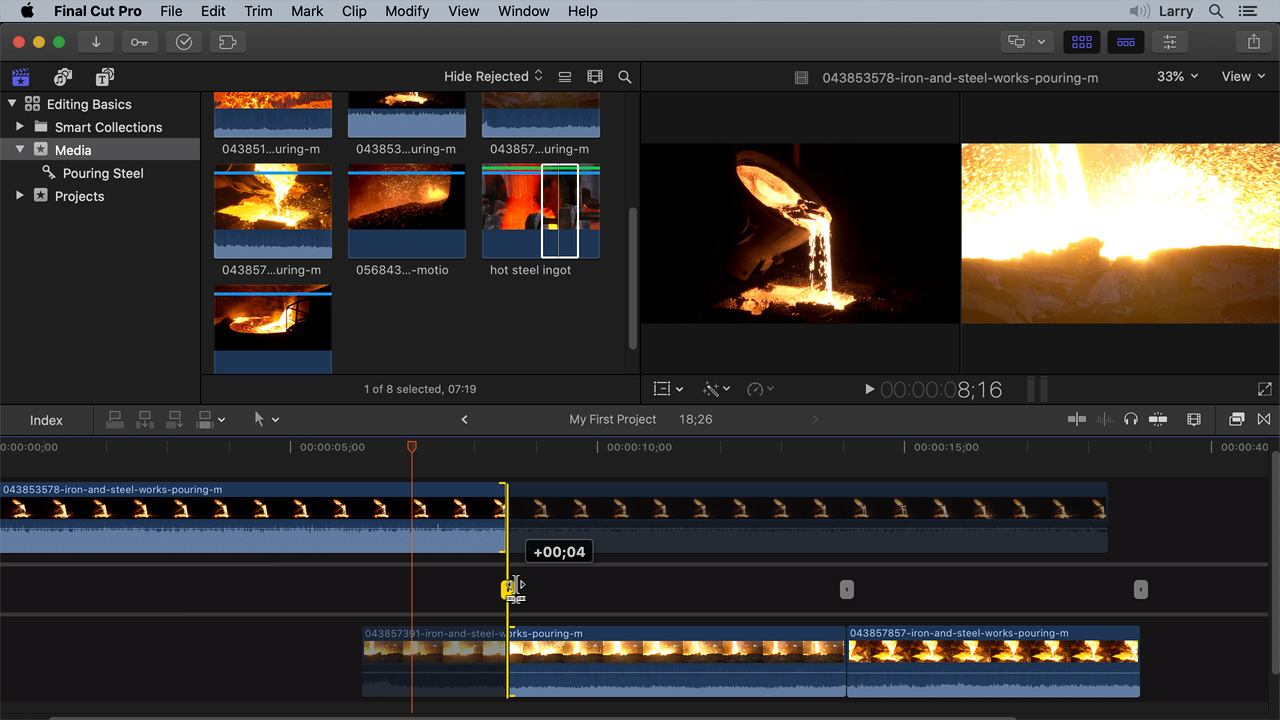This screenshot has height=720, width=1280.
Task: Click the Pouring Steel keyword collection
Action: [103, 173]
